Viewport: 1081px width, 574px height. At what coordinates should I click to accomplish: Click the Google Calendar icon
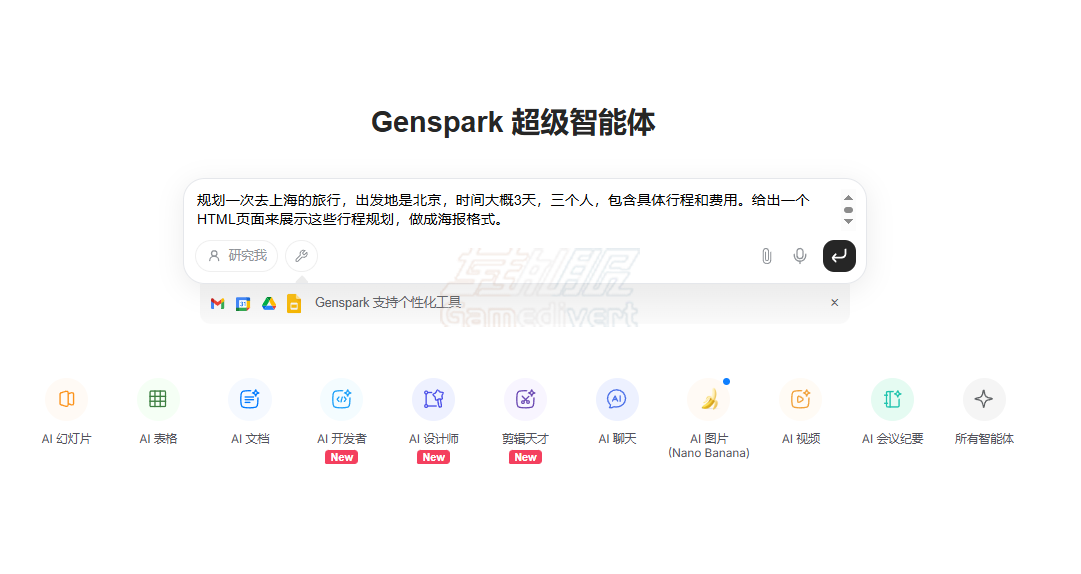pyautogui.click(x=243, y=303)
